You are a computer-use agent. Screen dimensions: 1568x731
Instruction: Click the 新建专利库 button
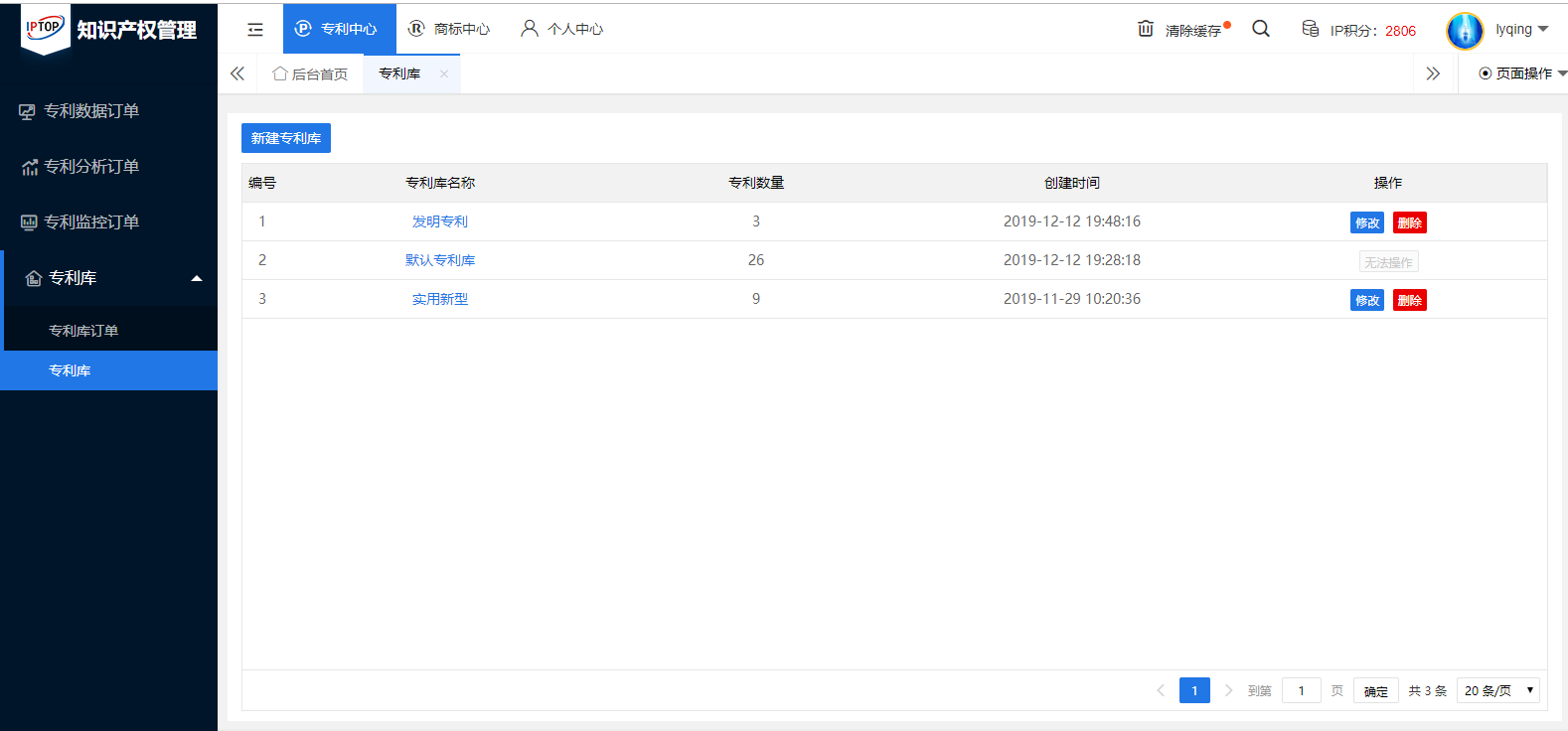coord(286,138)
